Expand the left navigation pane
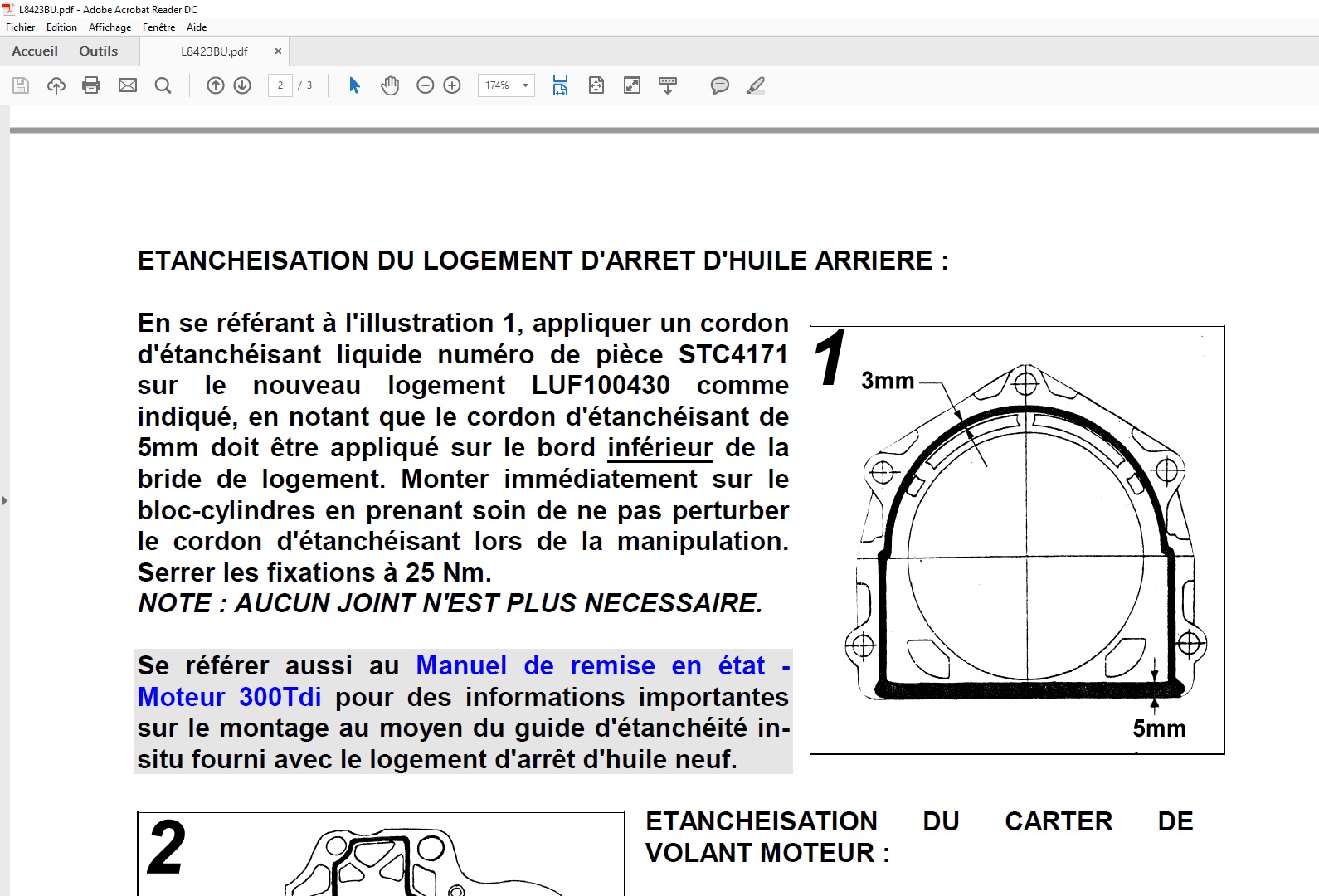 5,500
